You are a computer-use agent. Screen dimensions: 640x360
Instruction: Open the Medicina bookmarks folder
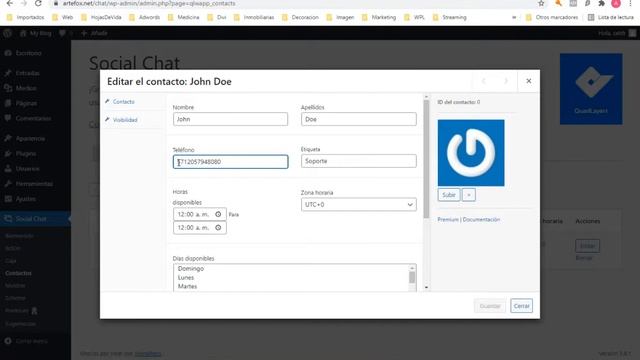click(184, 18)
